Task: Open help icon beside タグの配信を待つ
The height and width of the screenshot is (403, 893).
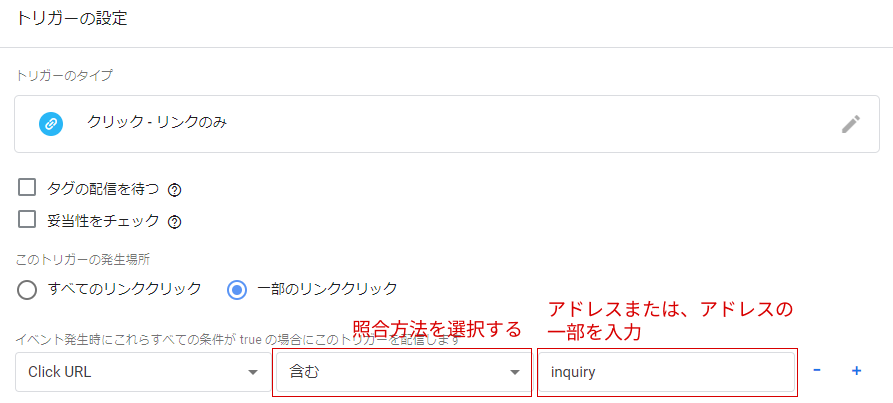Action: (174, 189)
